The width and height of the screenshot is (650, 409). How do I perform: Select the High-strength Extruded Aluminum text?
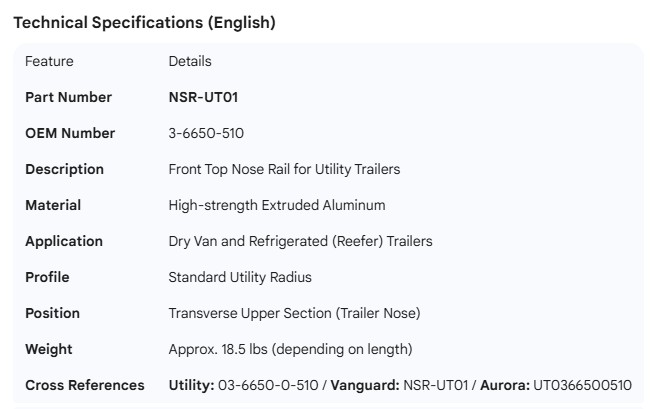click(277, 205)
